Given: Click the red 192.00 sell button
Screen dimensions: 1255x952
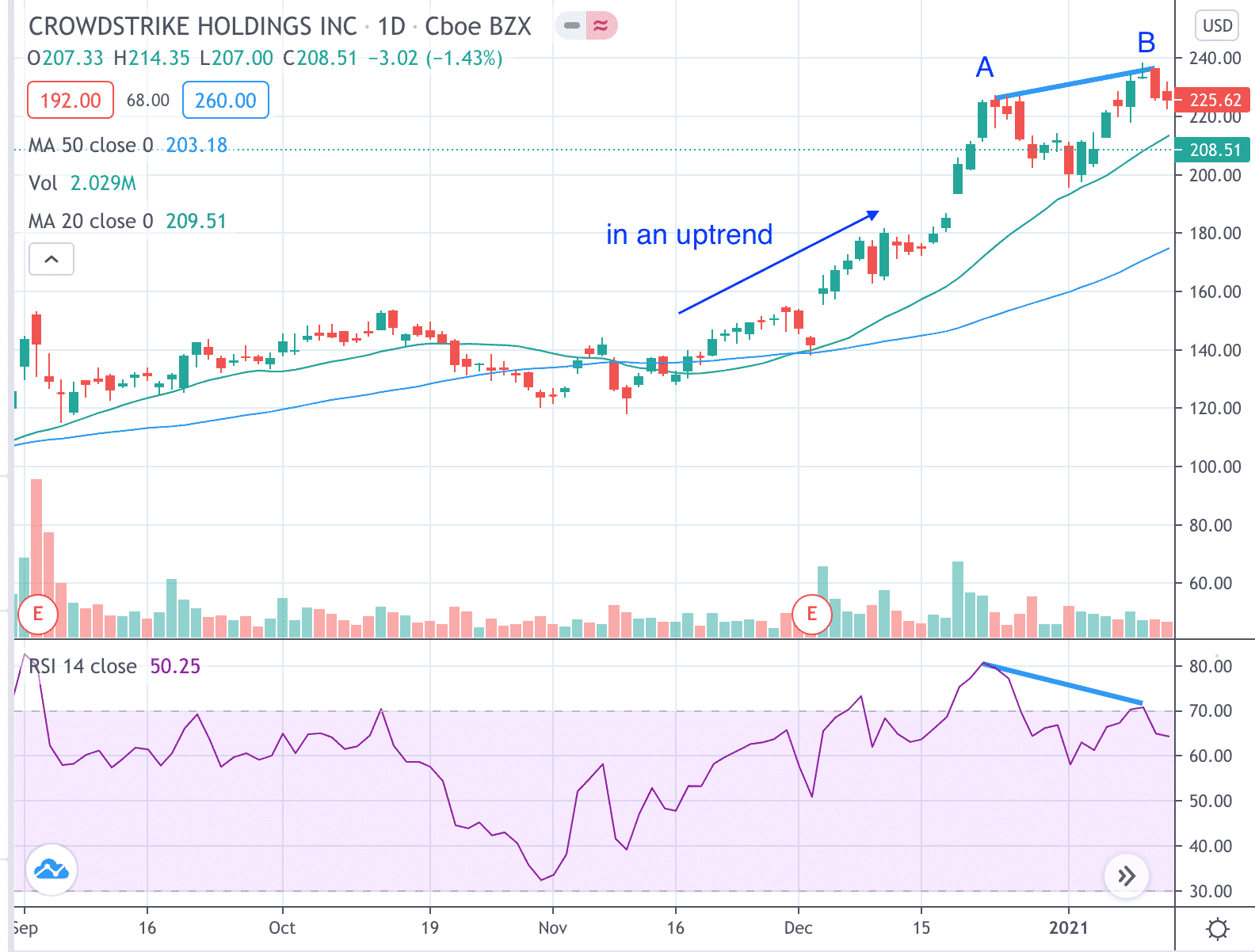Looking at the screenshot, I should click(x=71, y=101).
